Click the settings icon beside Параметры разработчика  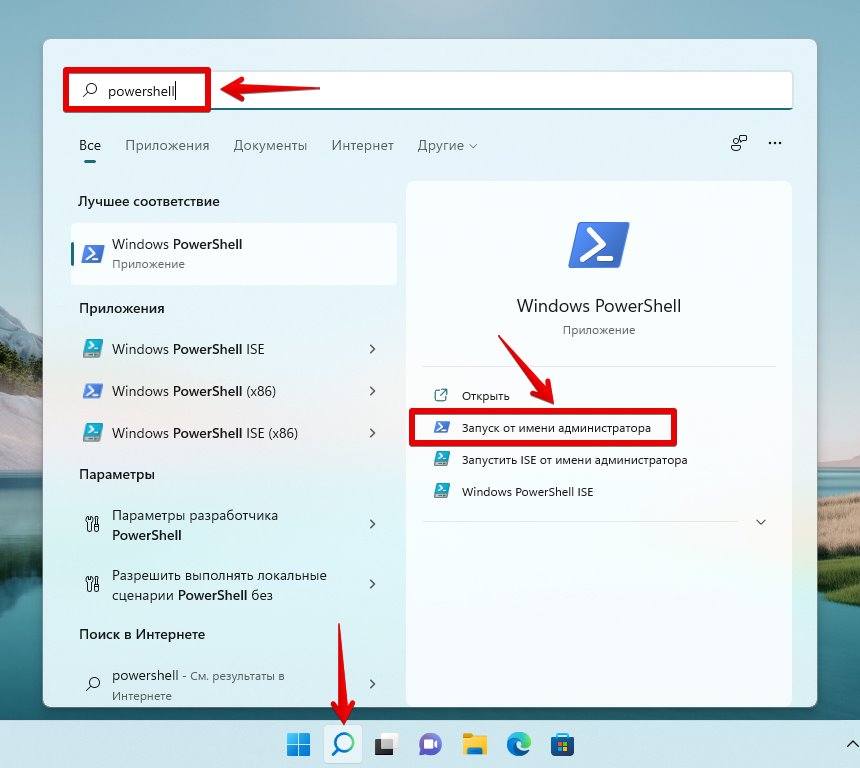coord(92,524)
